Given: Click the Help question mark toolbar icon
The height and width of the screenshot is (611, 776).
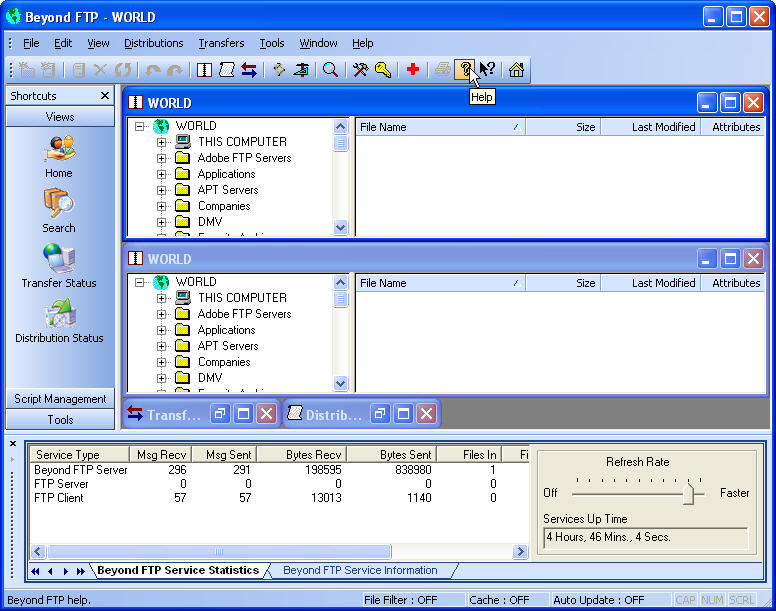Looking at the screenshot, I should click(465, 70).
